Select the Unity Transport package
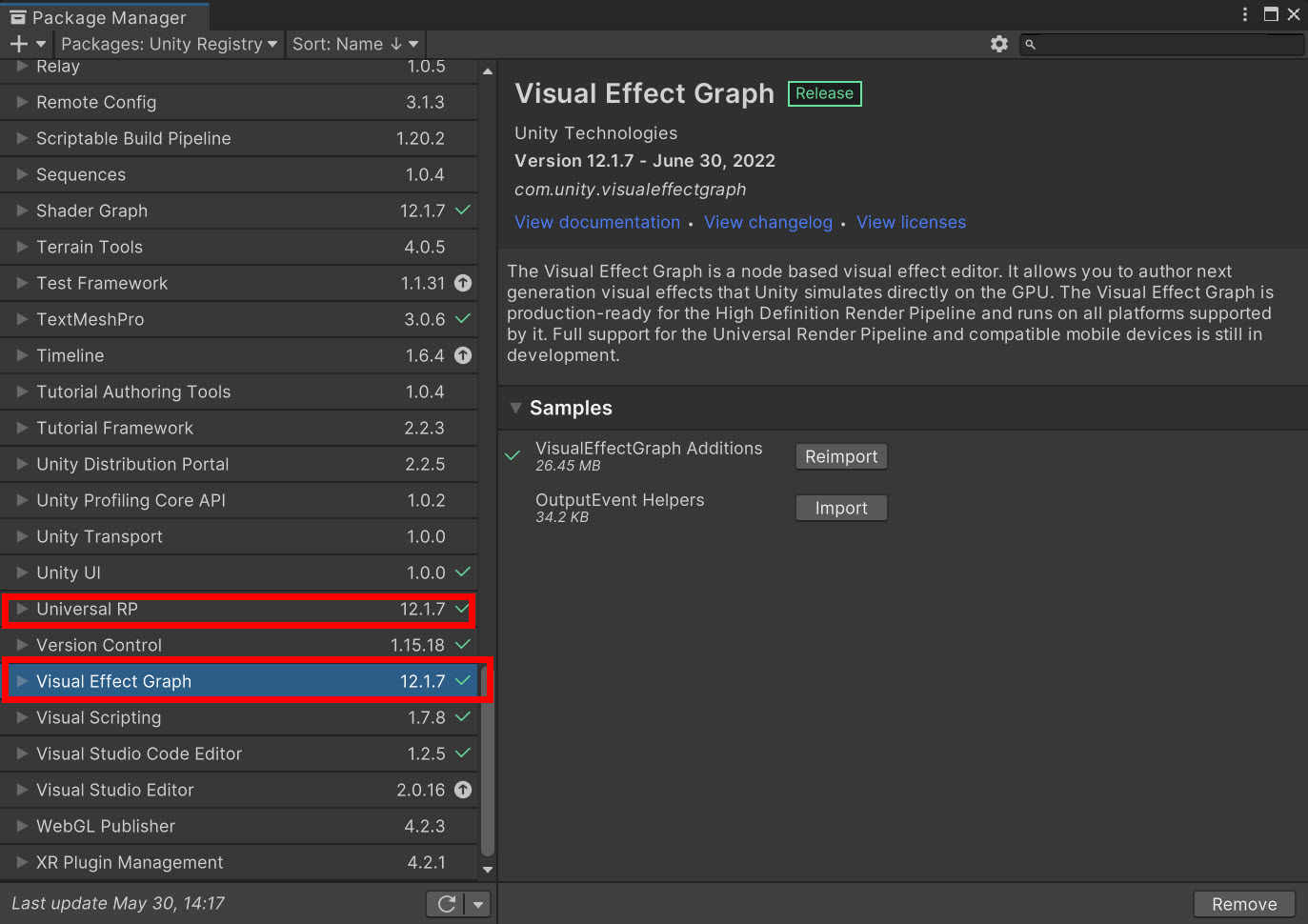 tap(238, 536)
